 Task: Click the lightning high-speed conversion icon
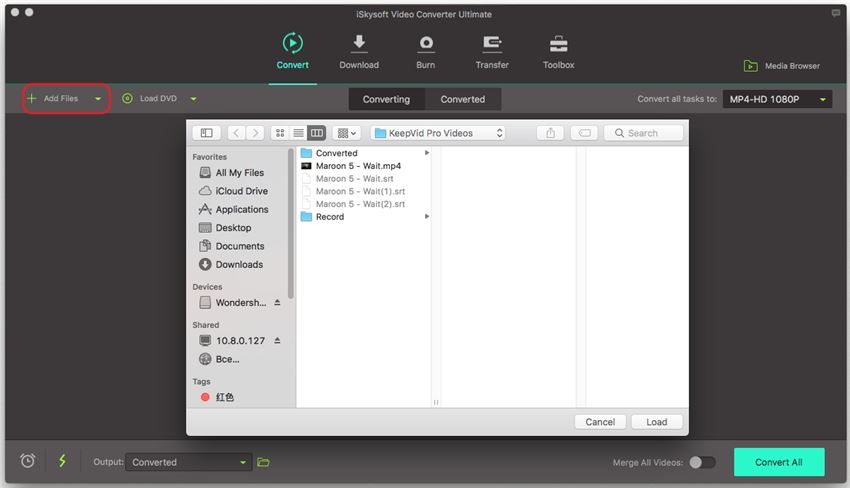[62, 461]
